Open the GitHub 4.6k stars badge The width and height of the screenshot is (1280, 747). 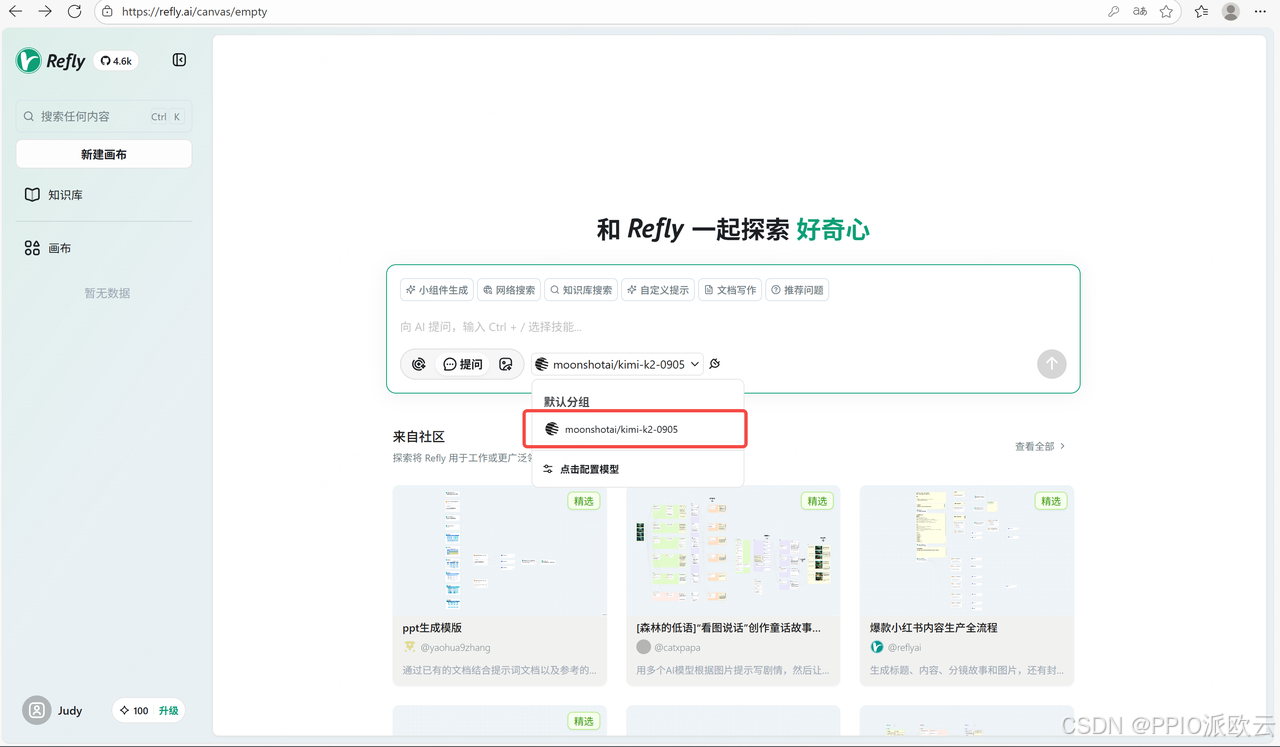116,61
